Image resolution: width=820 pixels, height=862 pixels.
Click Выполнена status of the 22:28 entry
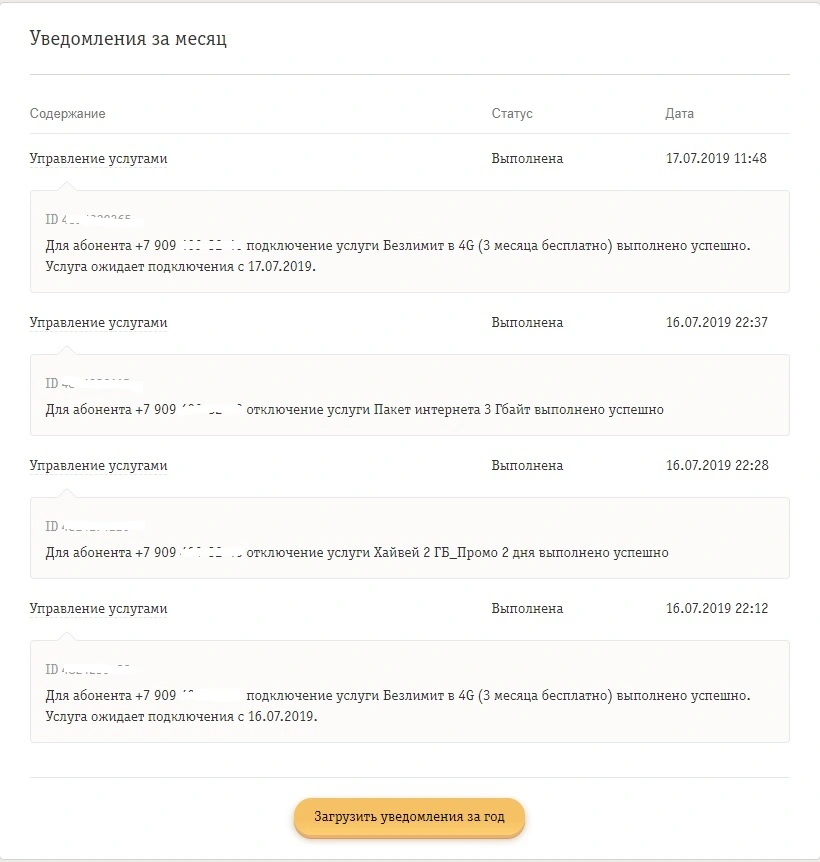tap(527, 465)
